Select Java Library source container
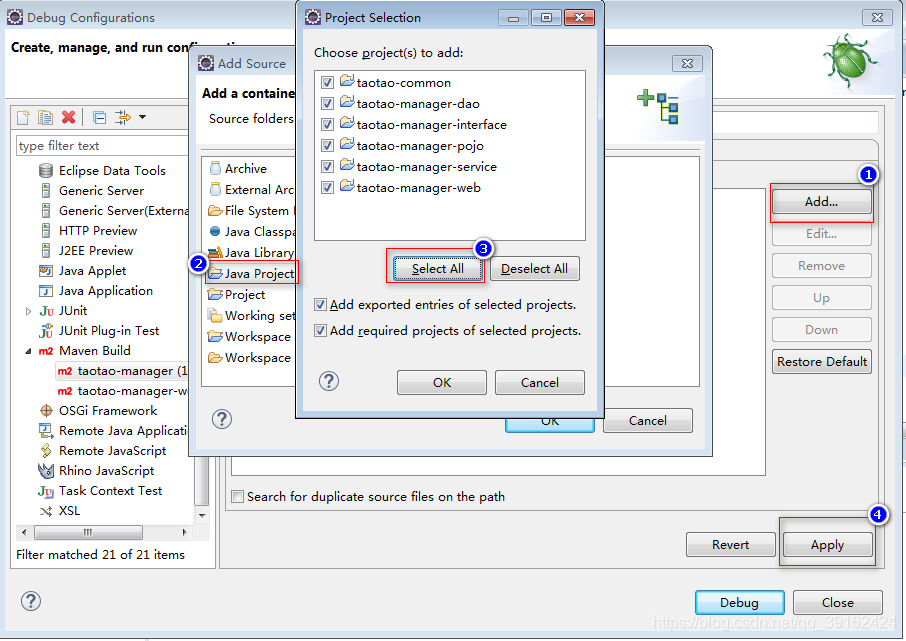 click(252, 253)
